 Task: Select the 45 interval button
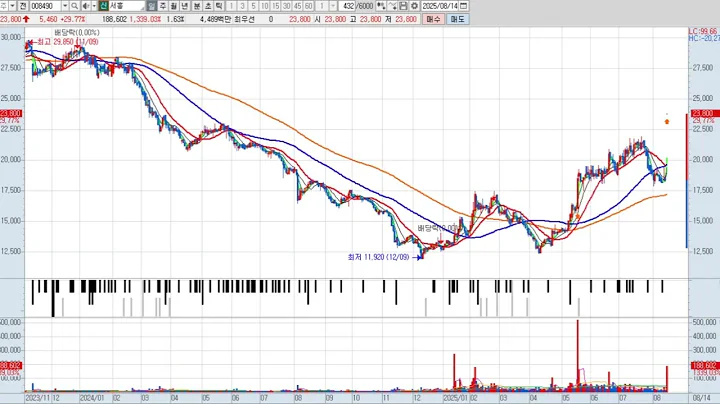[x=298, y=6]
